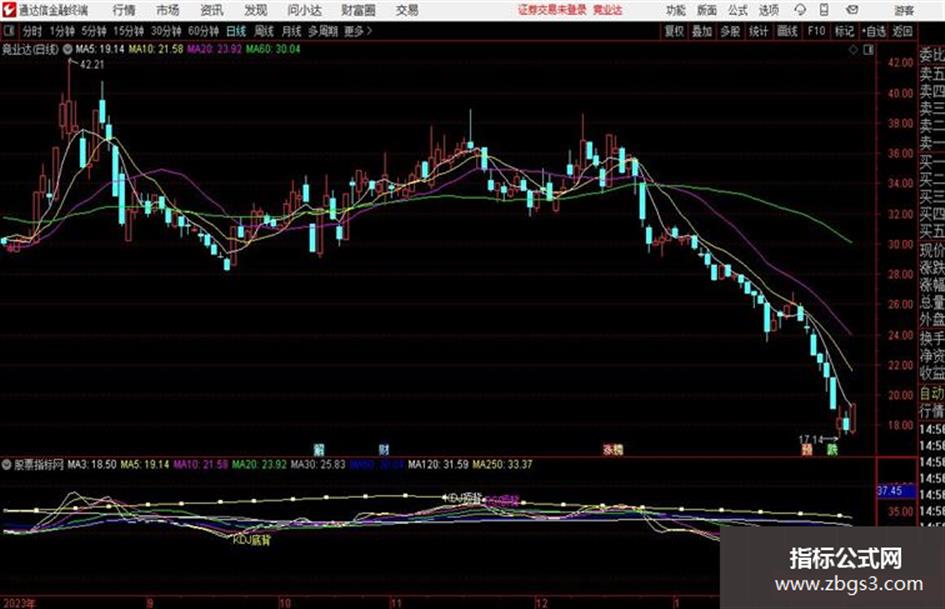Viewport: 945px width, 609px height.
Task: Switch to the 30分钟 period tab
Action: (x=166, y=31)
